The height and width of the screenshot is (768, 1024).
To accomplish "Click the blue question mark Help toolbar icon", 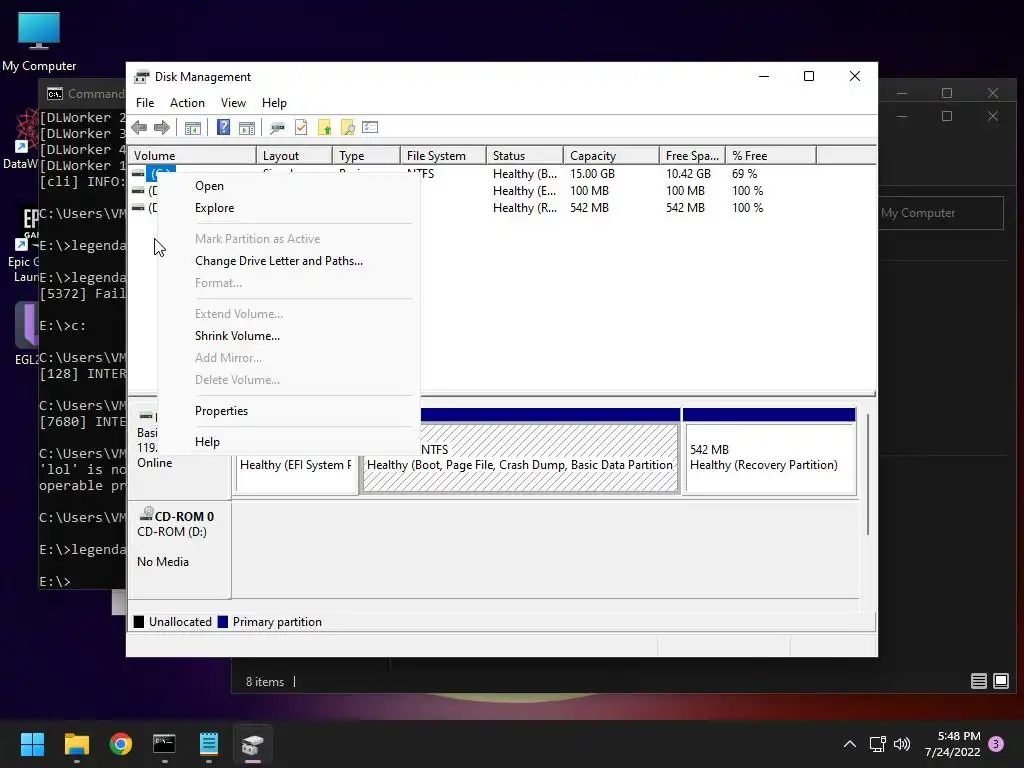I will 223,127.
